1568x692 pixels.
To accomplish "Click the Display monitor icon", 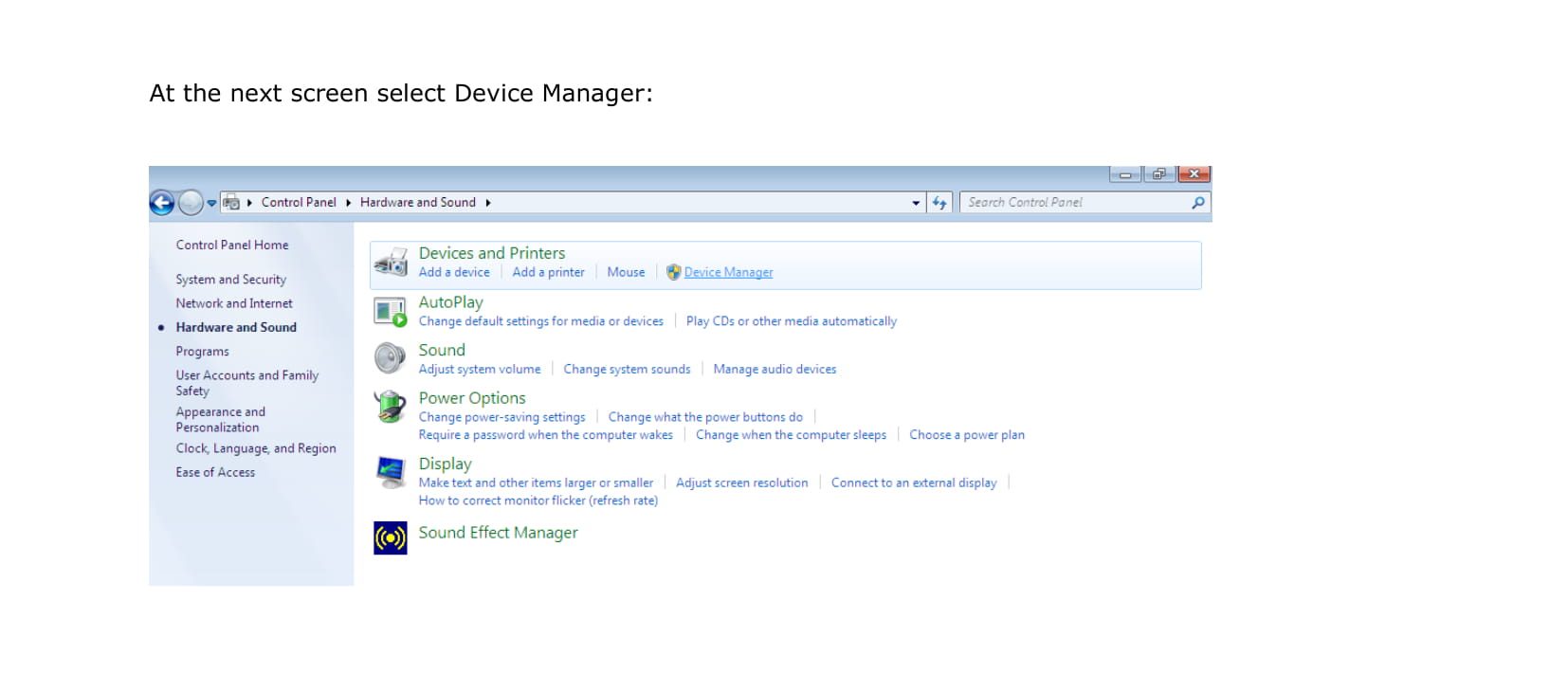I will [x=391, y=472].
